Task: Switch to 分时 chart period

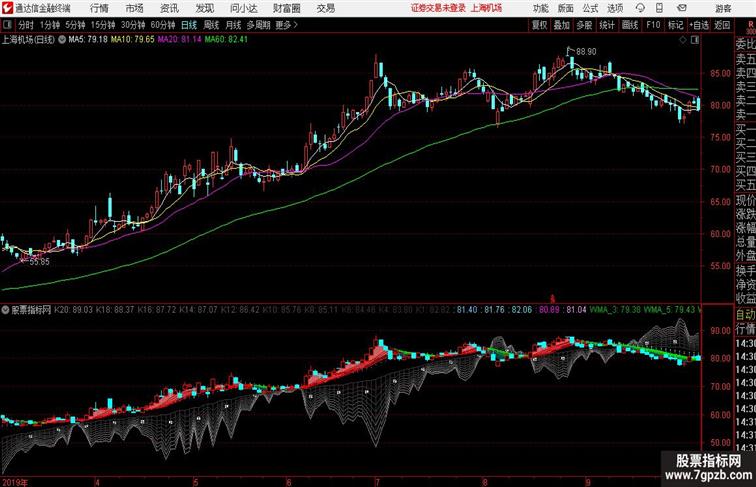Action: point(26,25)
